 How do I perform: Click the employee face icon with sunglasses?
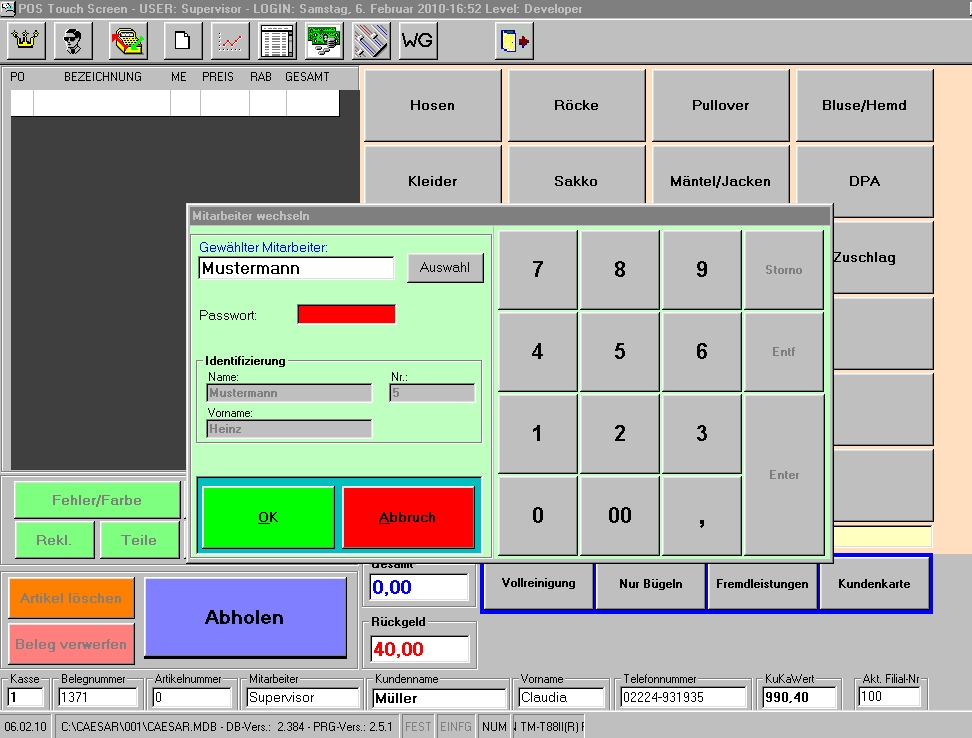[x=73, y=41]
